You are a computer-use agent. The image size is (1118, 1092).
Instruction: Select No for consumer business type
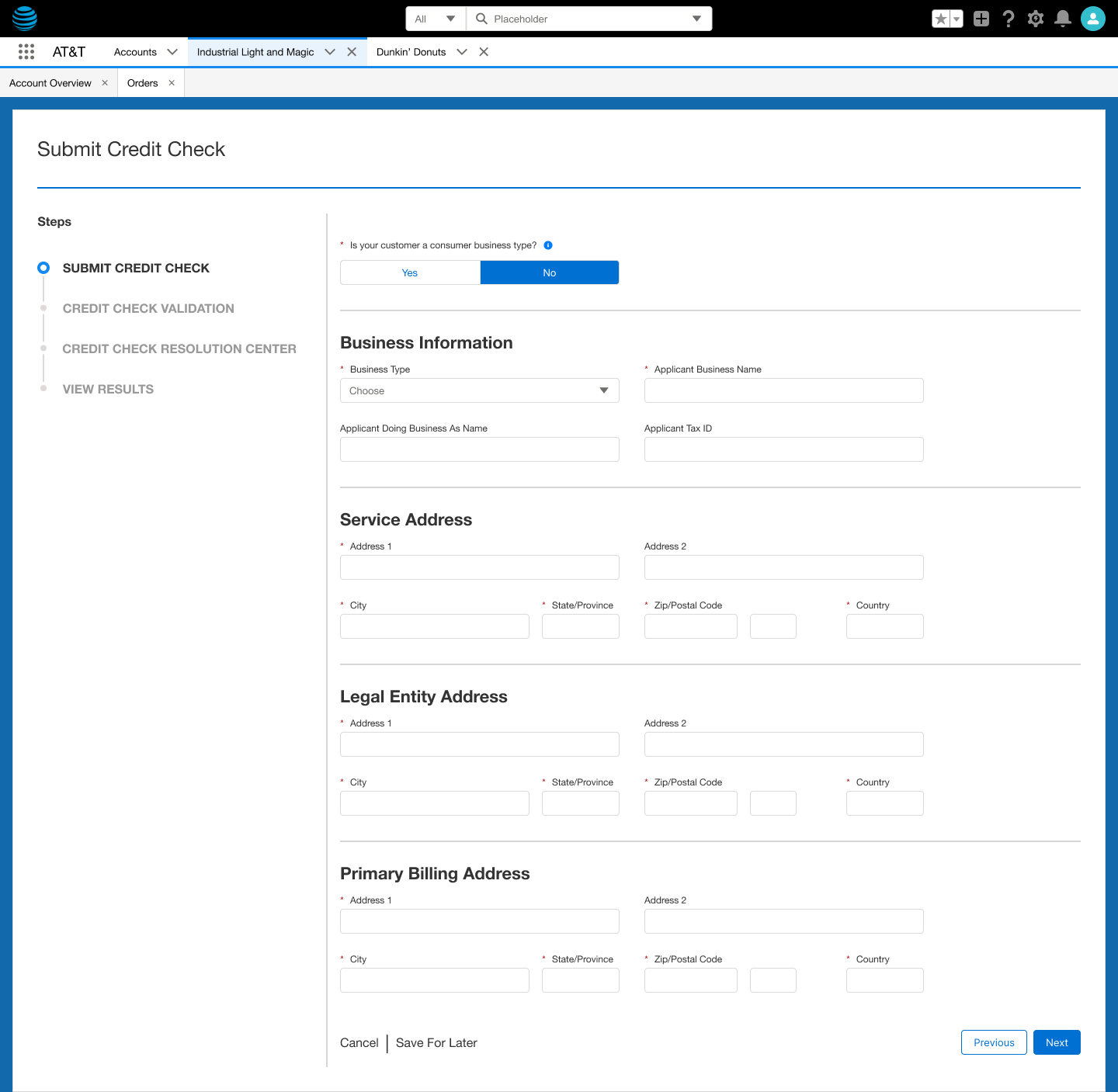click(x=549, y=272)
